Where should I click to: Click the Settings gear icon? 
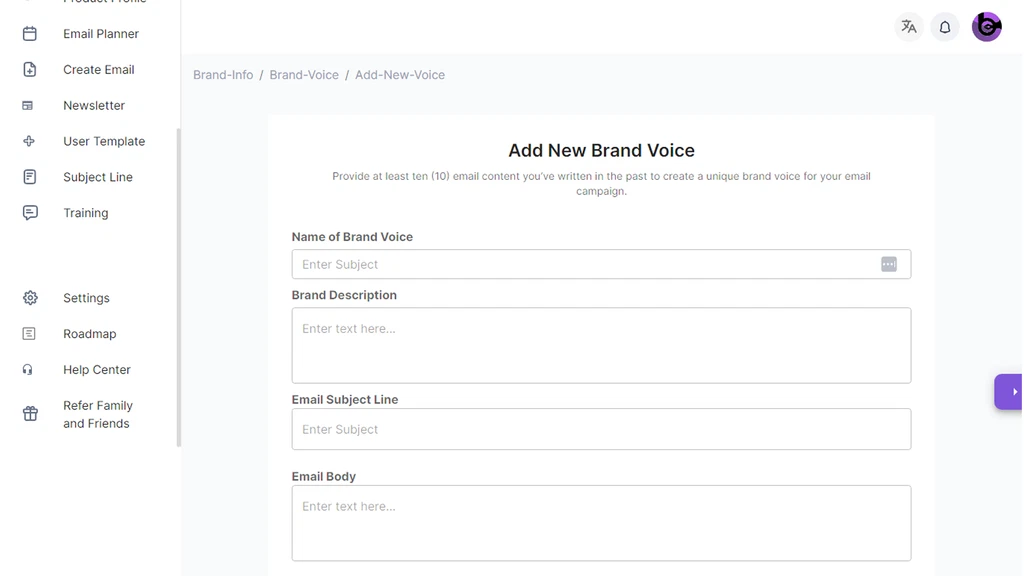30,298
